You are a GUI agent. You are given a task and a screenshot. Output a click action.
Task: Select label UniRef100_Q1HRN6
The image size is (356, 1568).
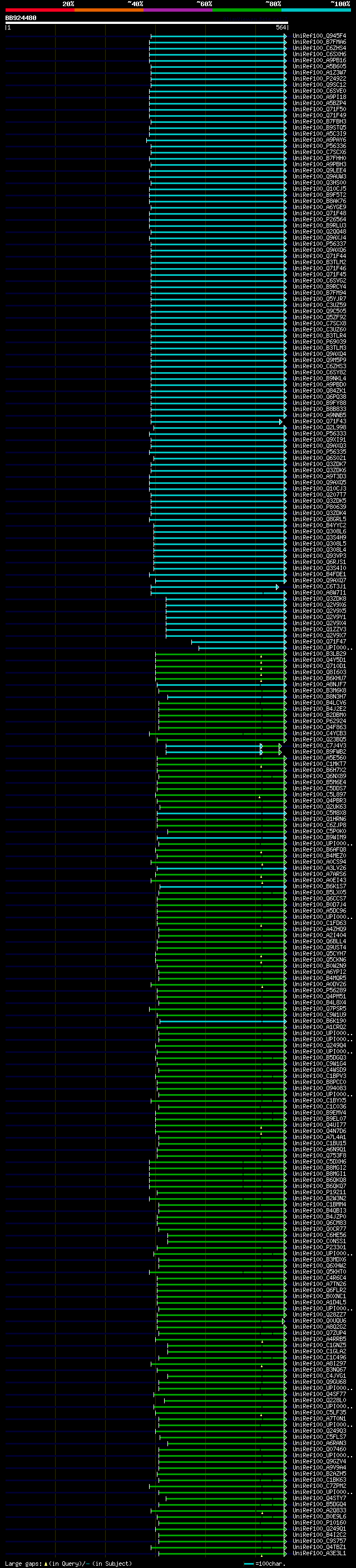(319, 819)
